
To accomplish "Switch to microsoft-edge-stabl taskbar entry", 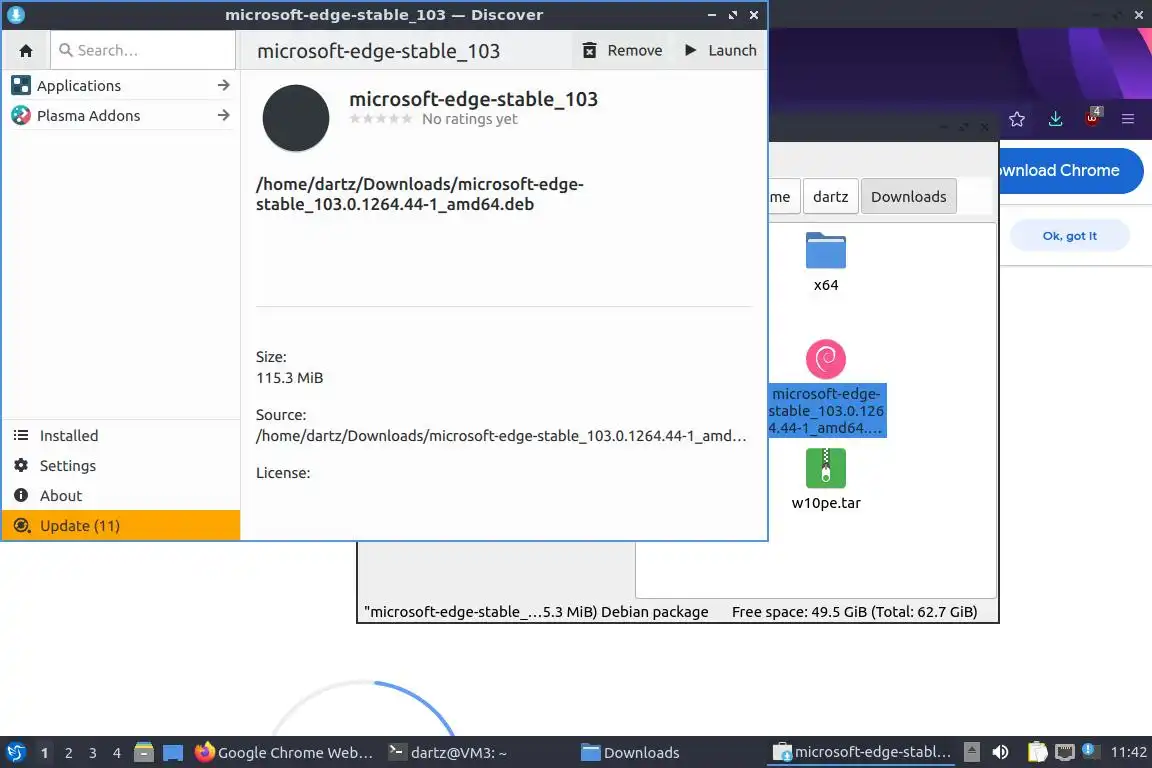I will 862,753.
